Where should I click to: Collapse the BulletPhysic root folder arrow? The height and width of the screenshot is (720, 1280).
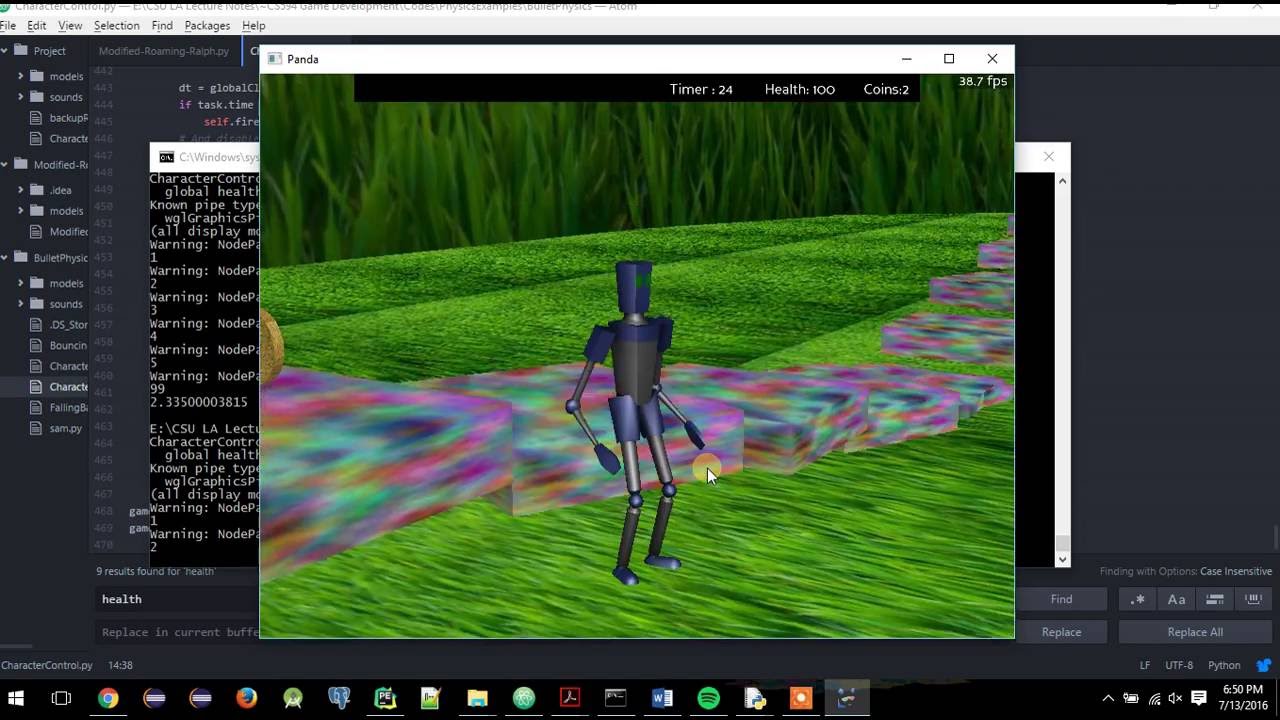point(5,257)
